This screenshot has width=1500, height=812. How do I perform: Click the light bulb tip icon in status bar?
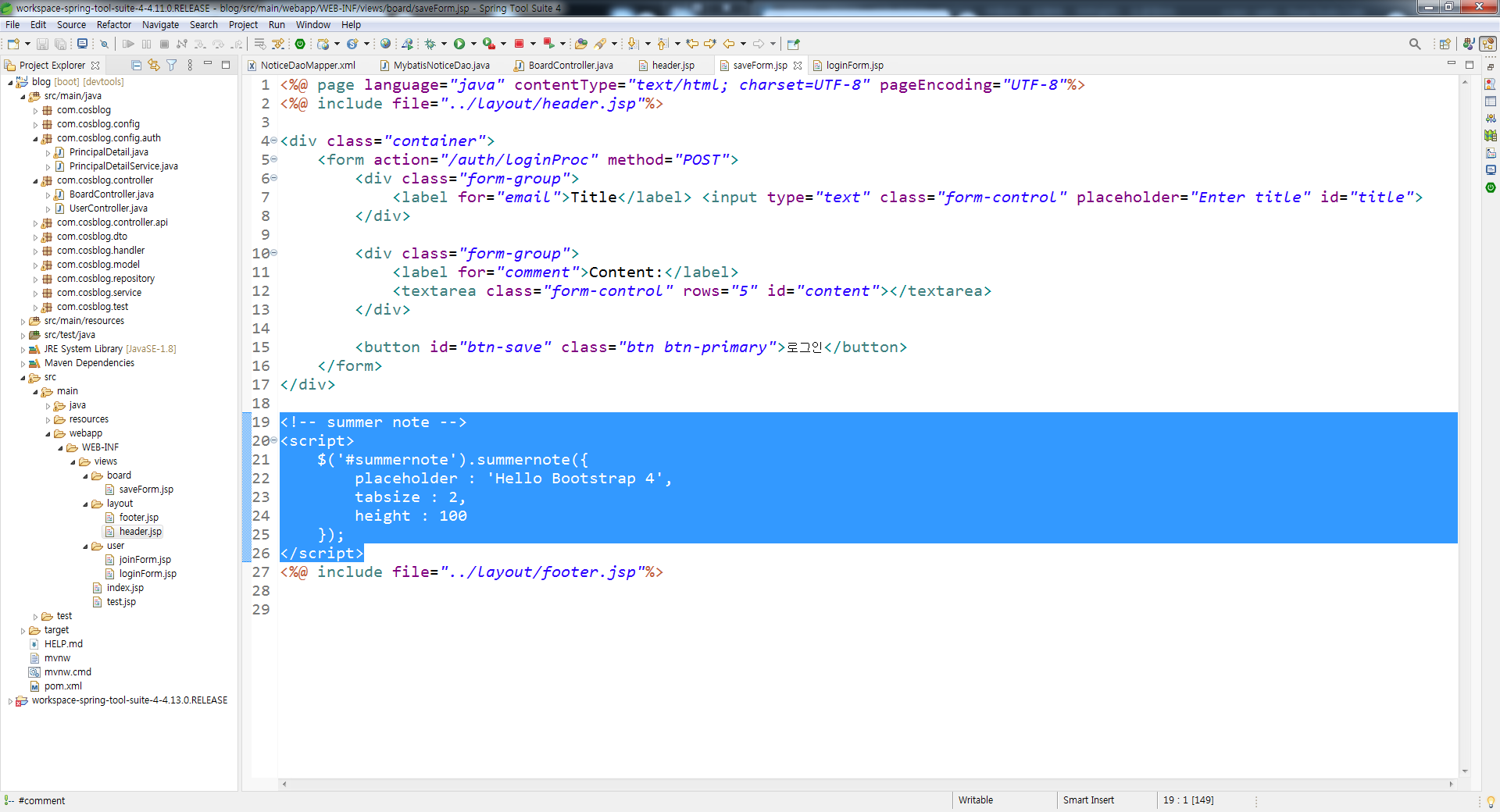pyautogui.click(x=1491, y=801)
